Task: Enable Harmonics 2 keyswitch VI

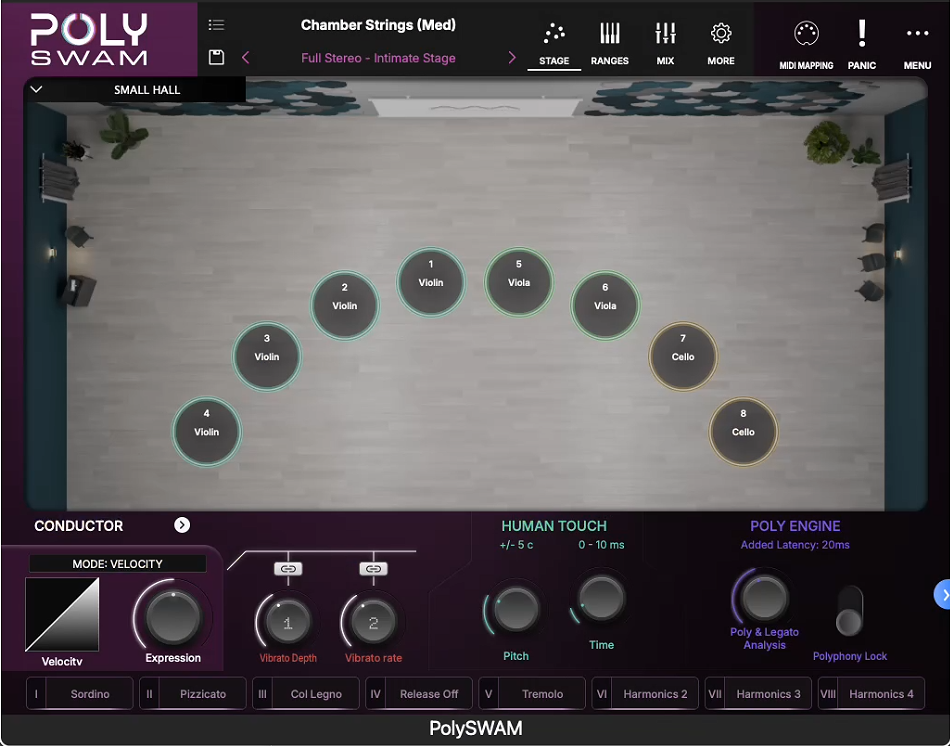Action: [x=645, y=693]
